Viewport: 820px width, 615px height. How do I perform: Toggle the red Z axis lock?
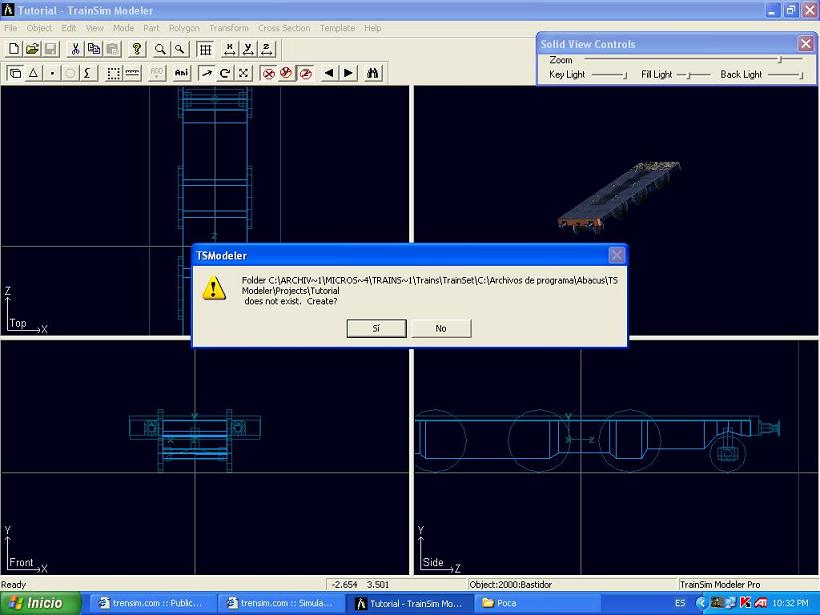306,73
